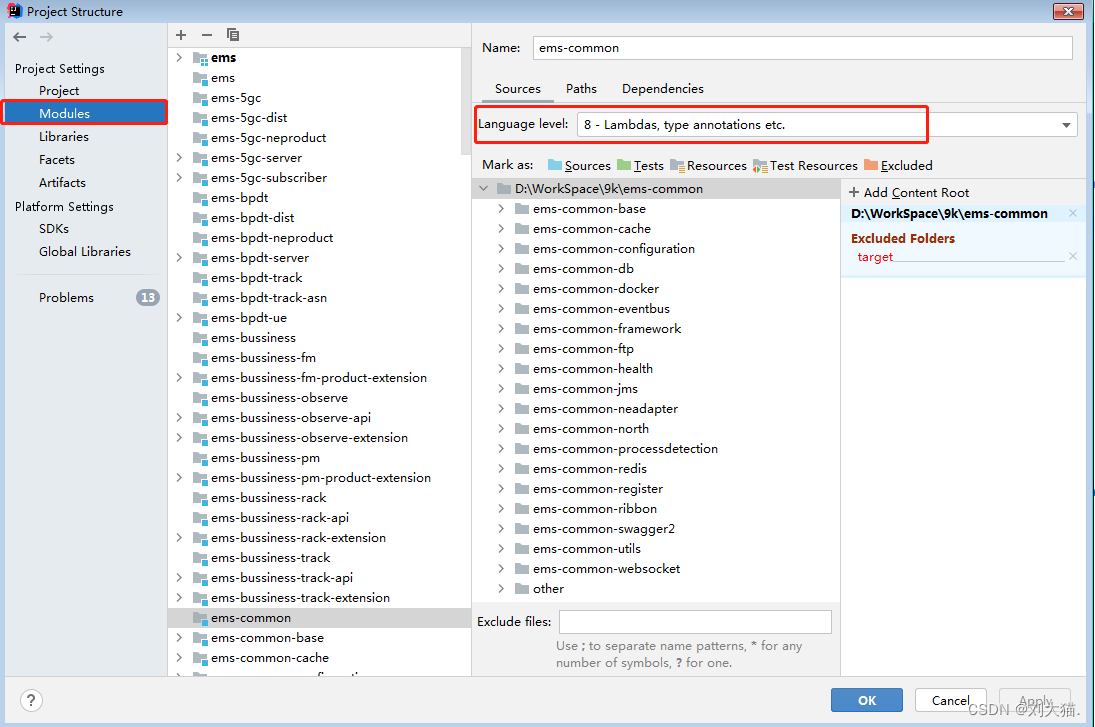Screen dimensions: 1095x727
Task: Mark as Tests folder icon
Action: (624, 166)
